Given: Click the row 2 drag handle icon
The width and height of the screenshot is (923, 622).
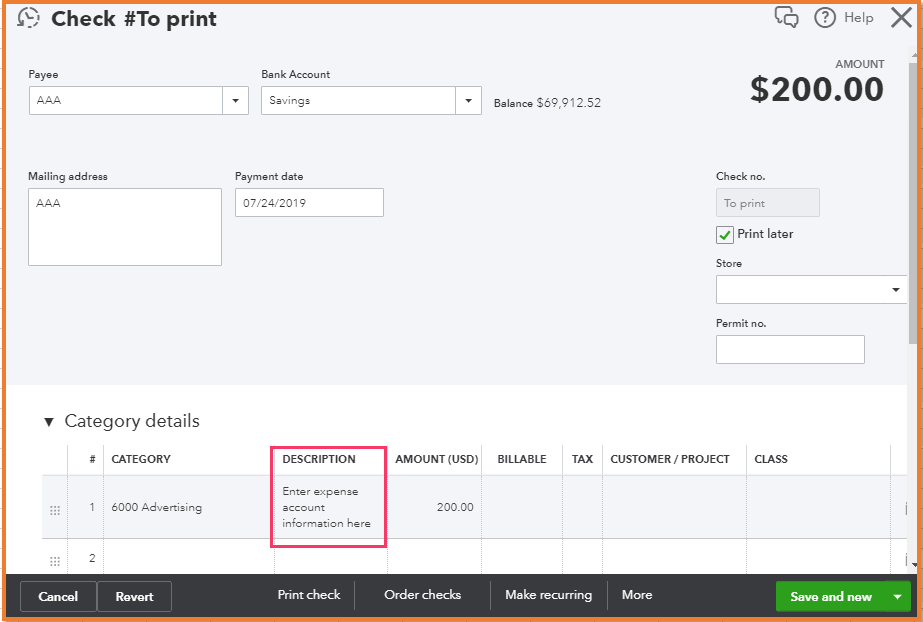Looking at the screenshot, I should point(55,561).
